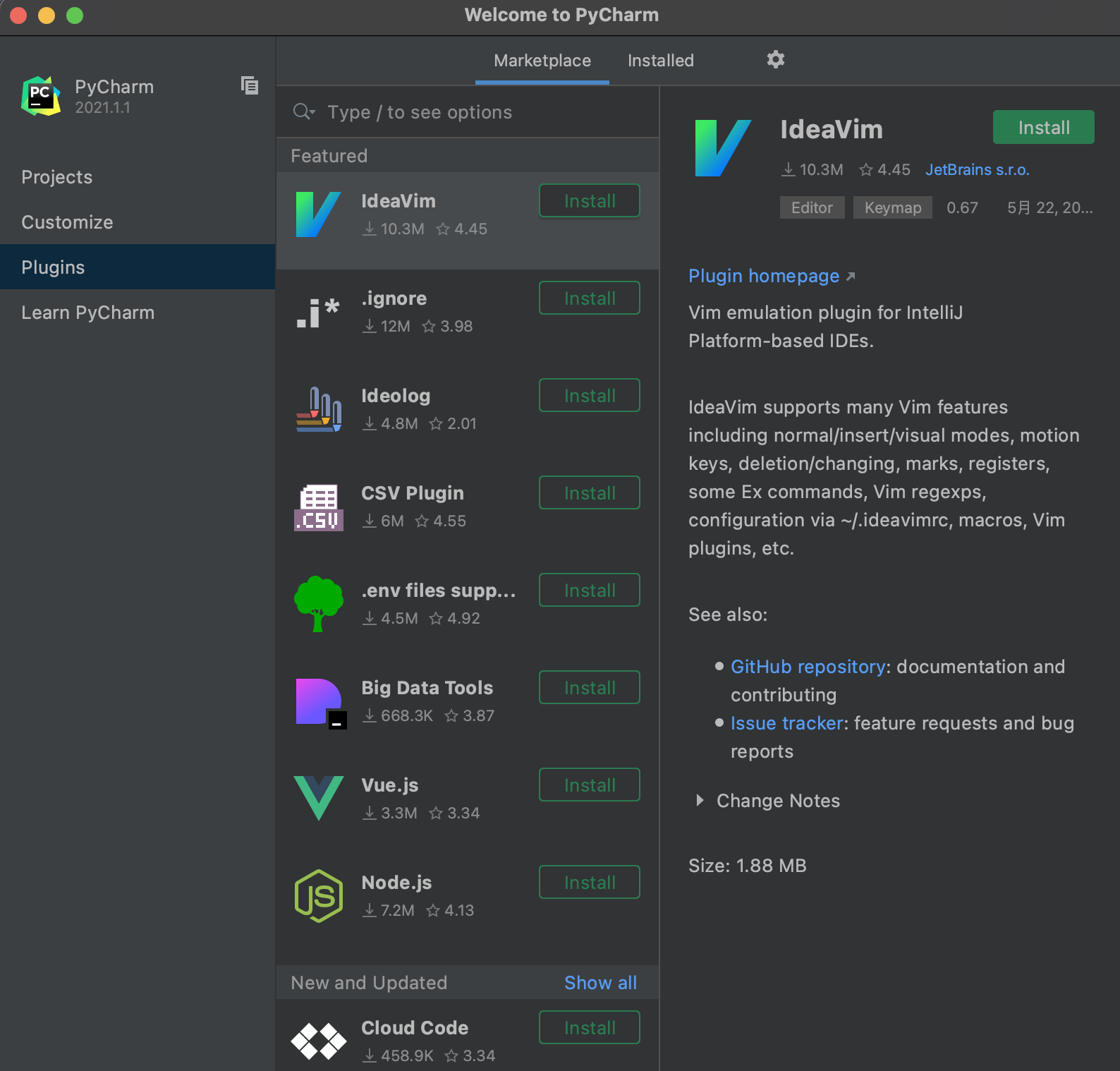Open the plugin settings gear menu

point(776,60)
